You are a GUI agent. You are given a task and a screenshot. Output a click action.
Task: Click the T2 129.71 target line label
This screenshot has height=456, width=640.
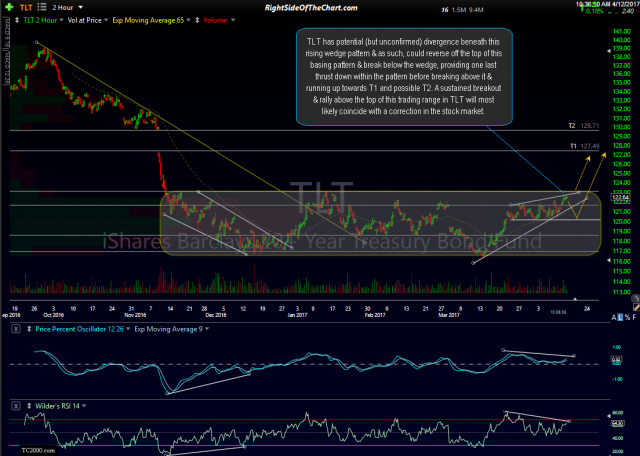click(x=584, y=126)
